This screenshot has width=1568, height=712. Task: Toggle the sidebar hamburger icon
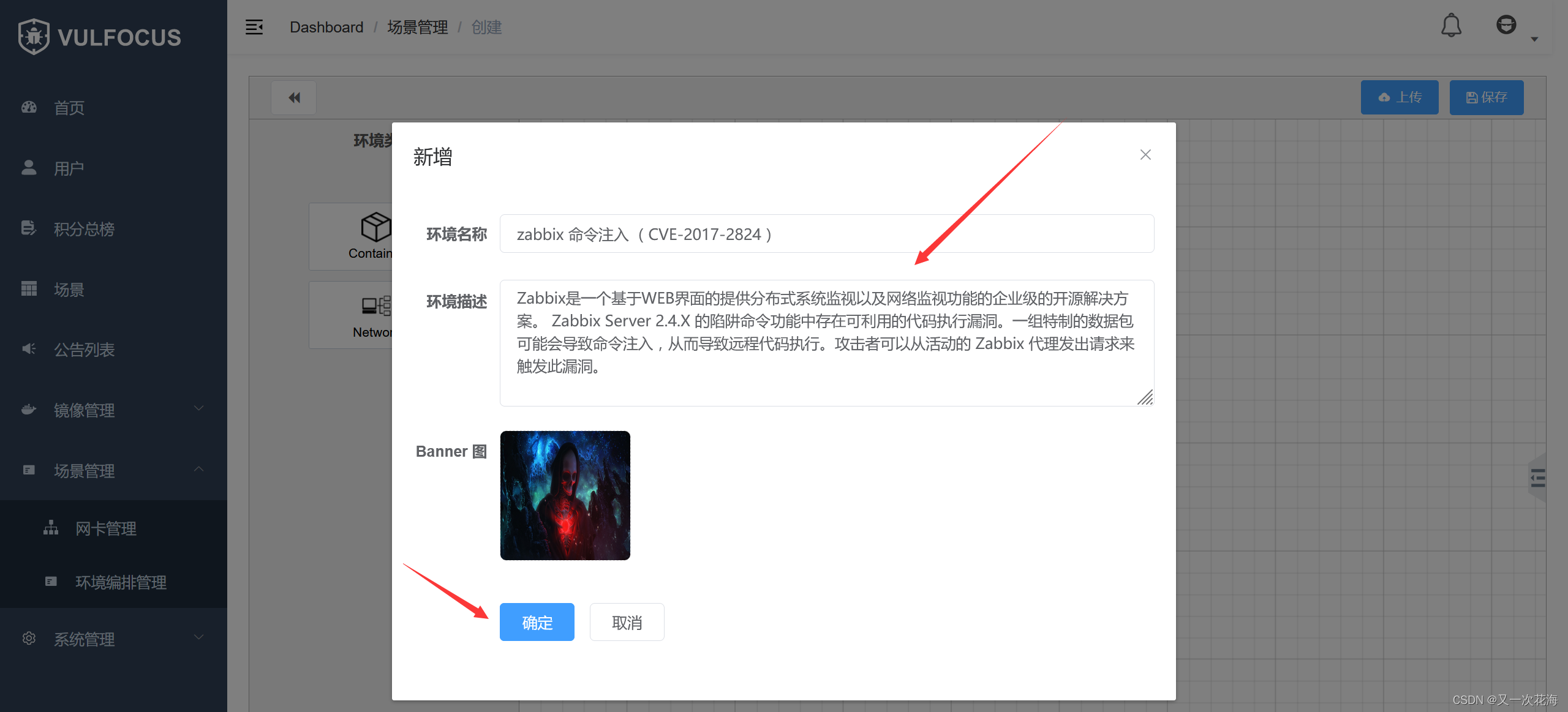point(254,27)
